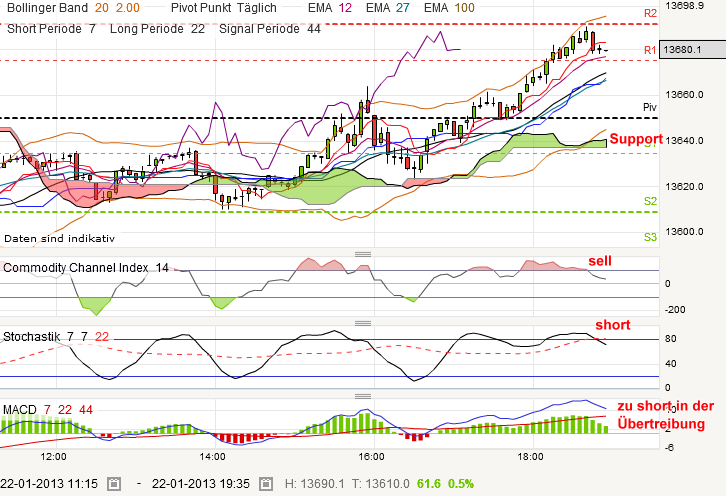Grab the panel divider handle above Stochastik

pos(363,323)
